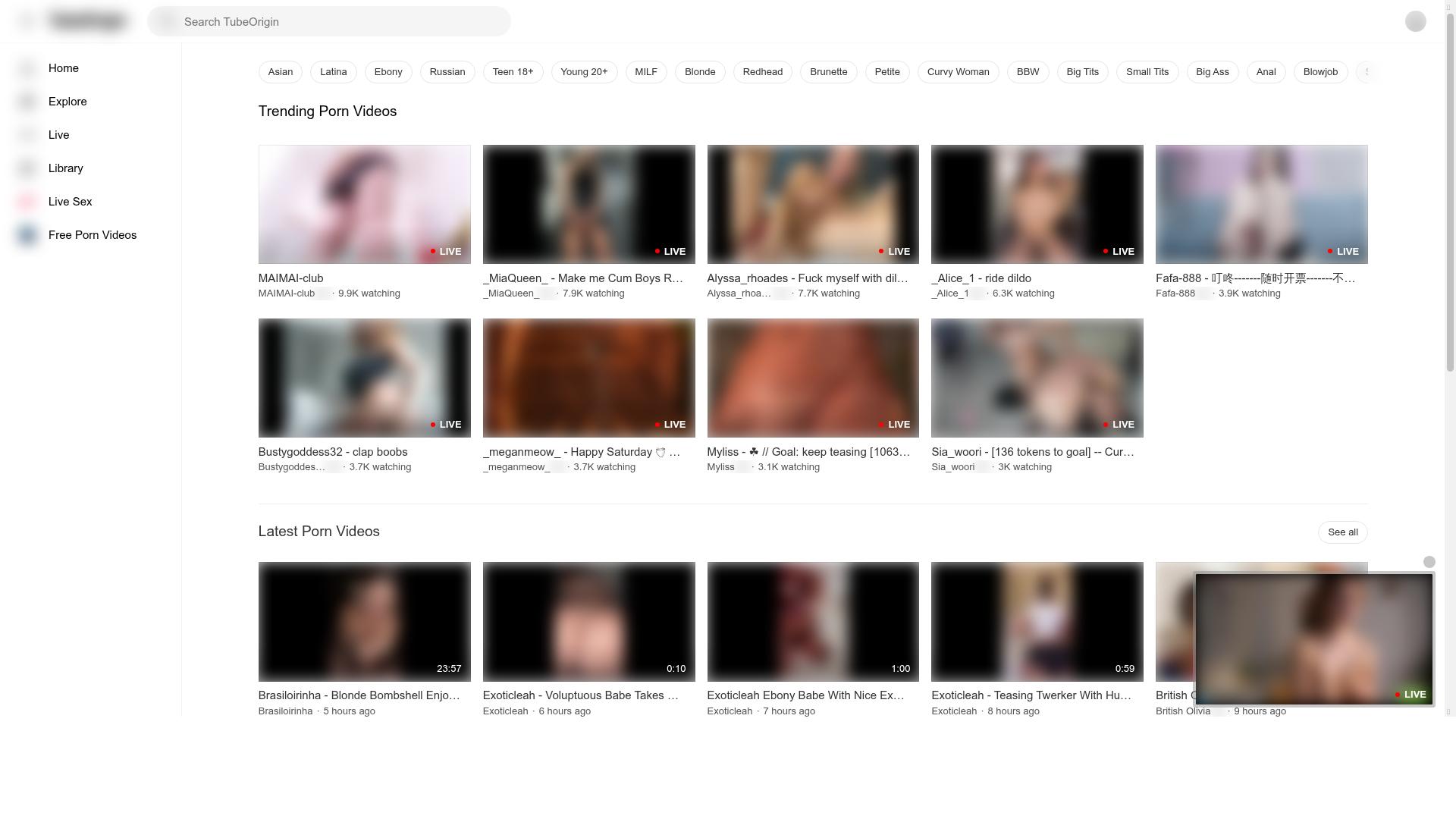Open the Blowjob category filter

click(1319, 72)
